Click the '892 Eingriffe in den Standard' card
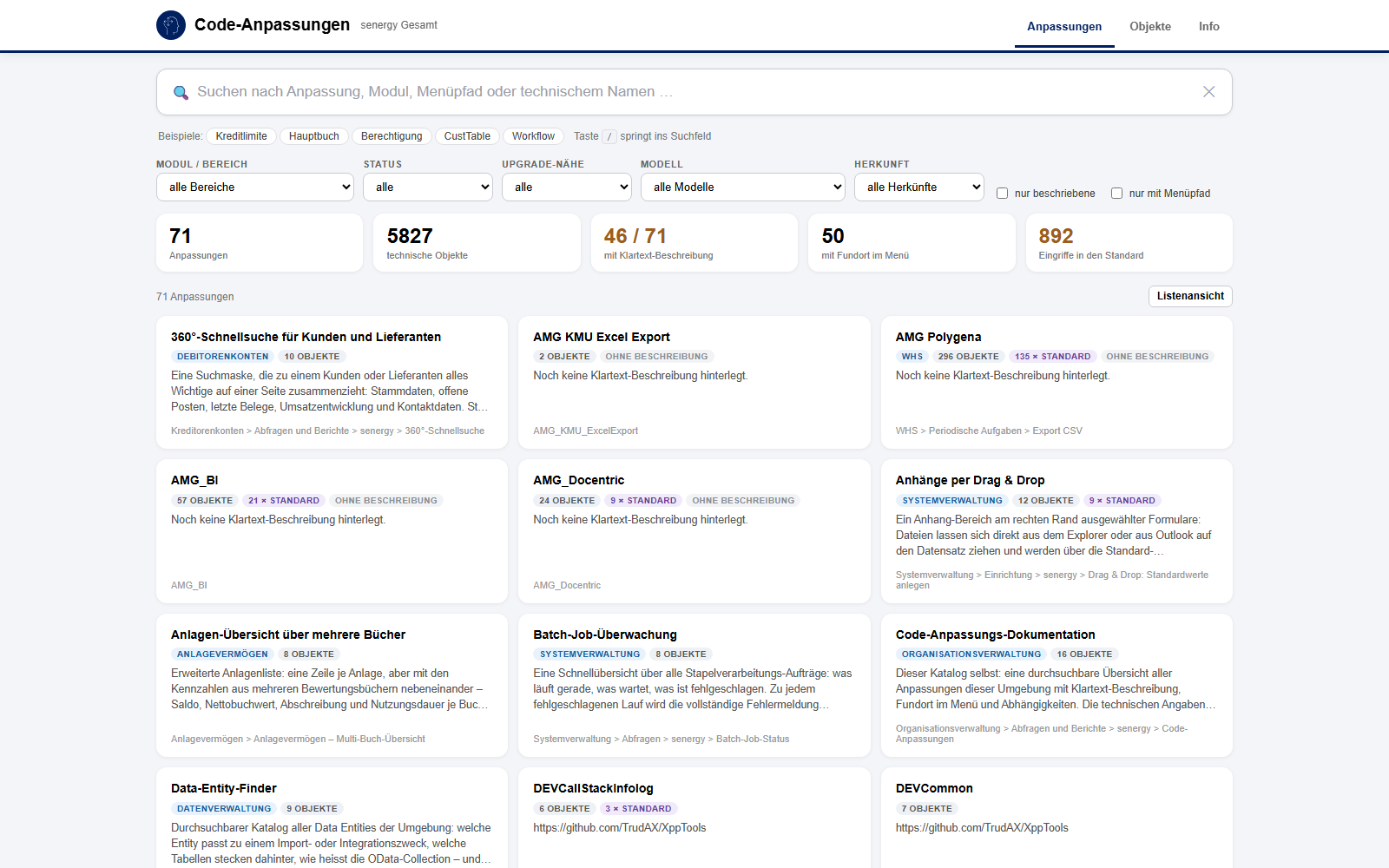This screenshot has height=868, width=1389. 1129,243
